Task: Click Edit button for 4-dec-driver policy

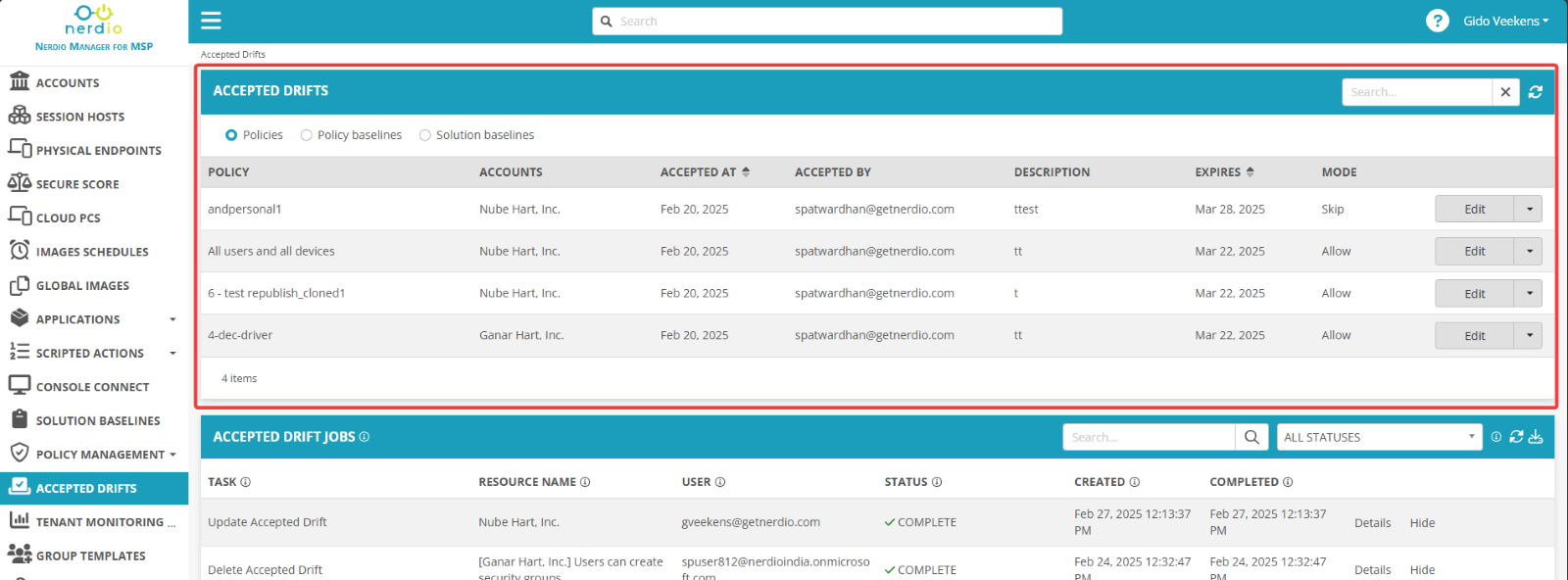Action: [1474, 335]
